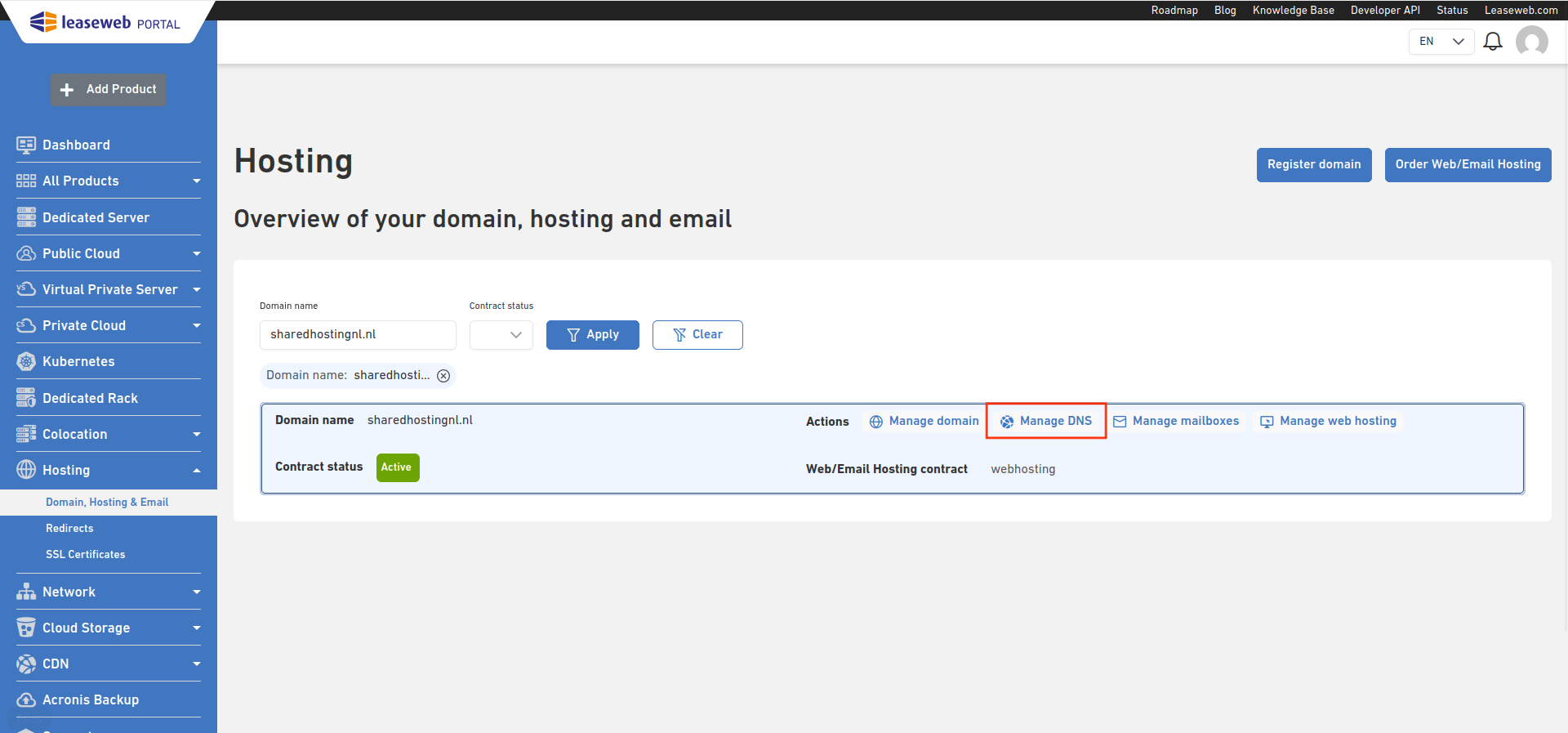This screenshot has width=1568, height=733.
Task: Open Manage DNS link text
Action: coord(1055,422)
